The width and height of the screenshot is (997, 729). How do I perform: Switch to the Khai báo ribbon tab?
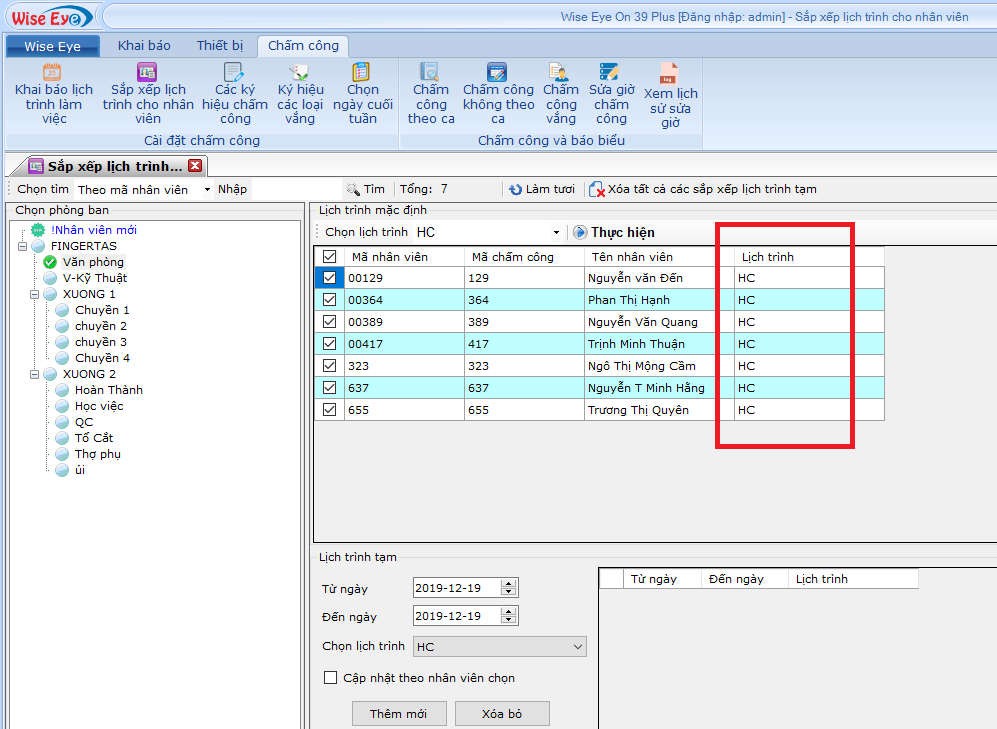coord(144,46)
